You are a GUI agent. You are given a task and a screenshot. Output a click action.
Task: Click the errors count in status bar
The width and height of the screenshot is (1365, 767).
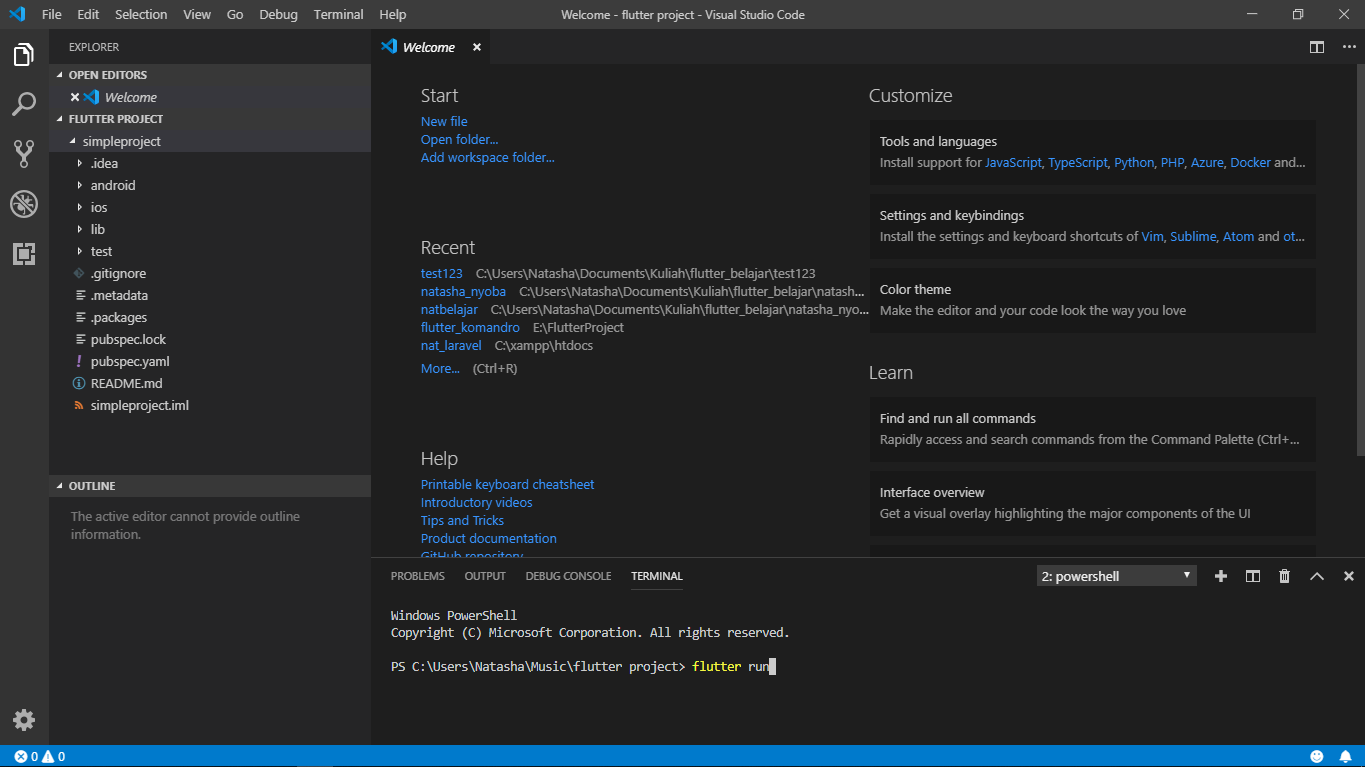[25, 757]
